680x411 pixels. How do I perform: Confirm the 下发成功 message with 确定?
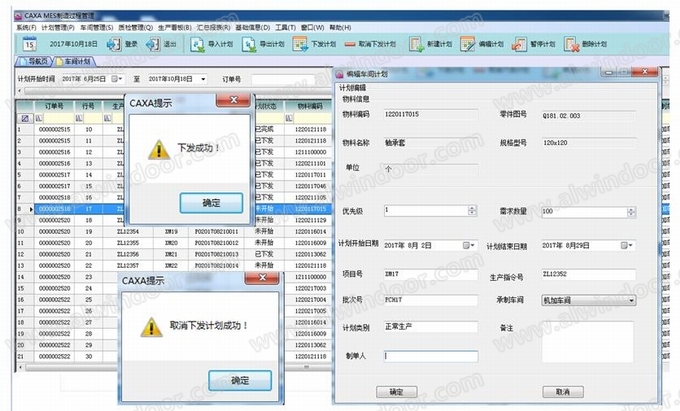coord(210,202)
